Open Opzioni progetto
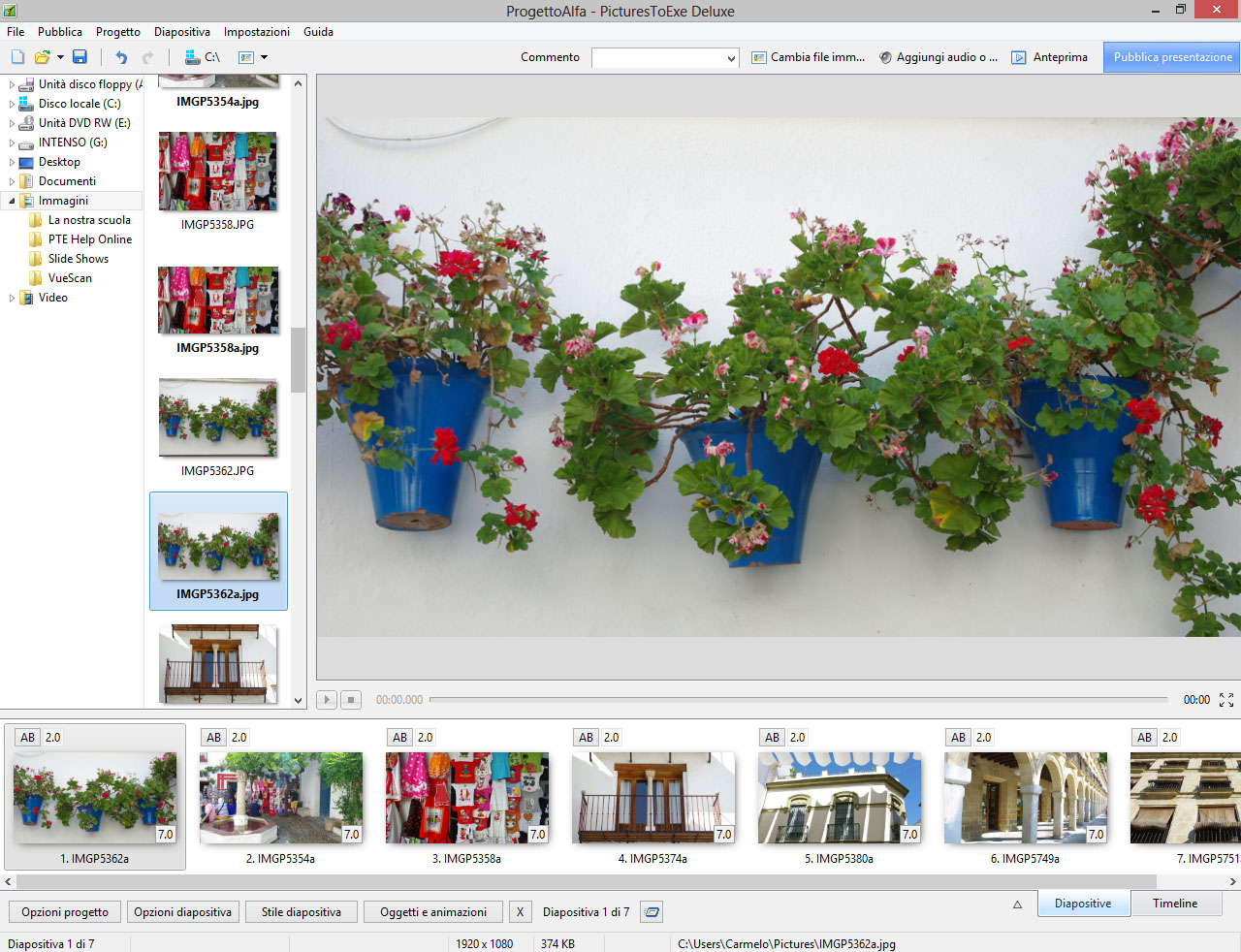The image size is (1241, 952). [x=65, y=912]
